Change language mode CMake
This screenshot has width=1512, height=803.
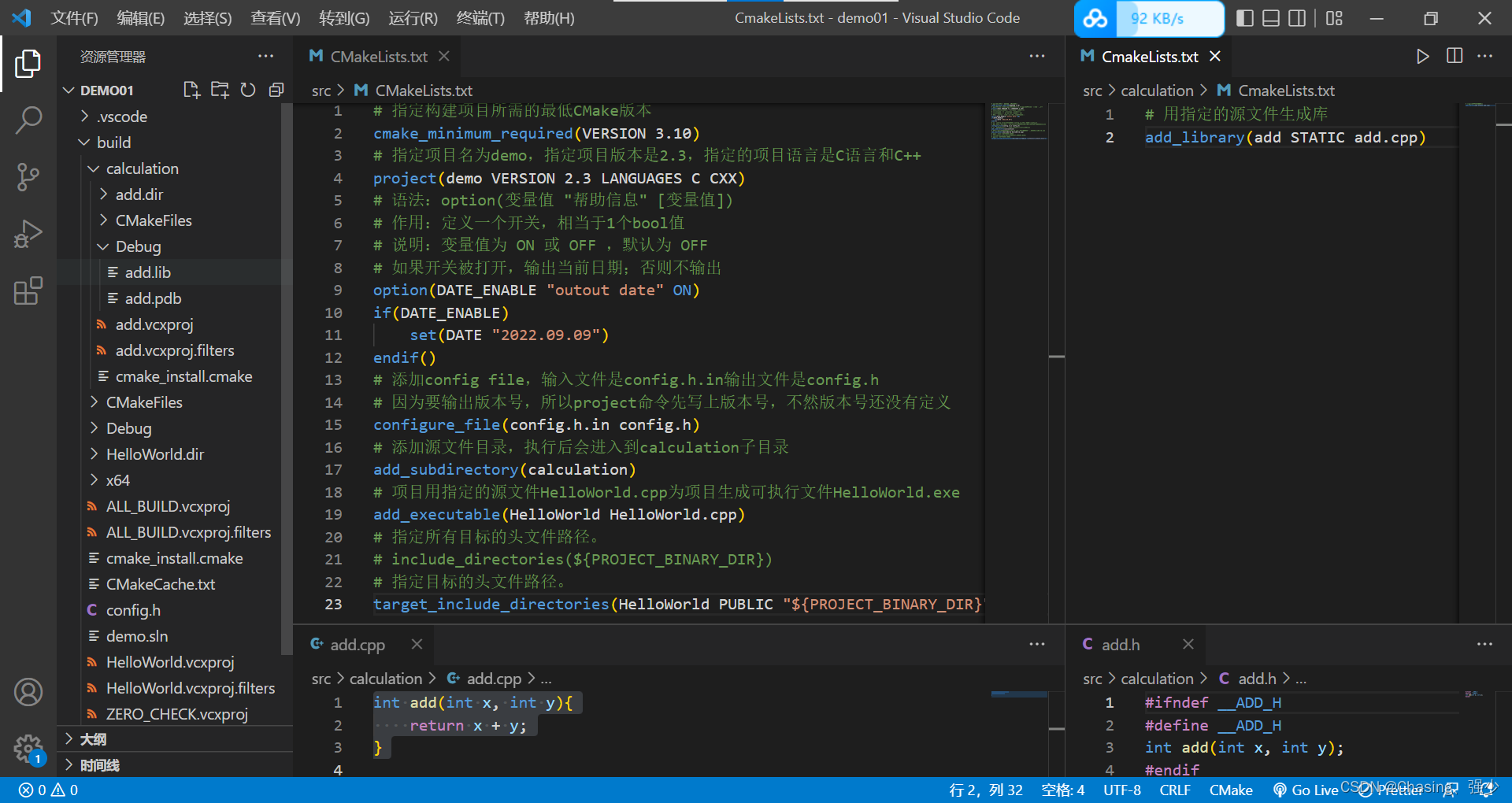(1231, 790)
